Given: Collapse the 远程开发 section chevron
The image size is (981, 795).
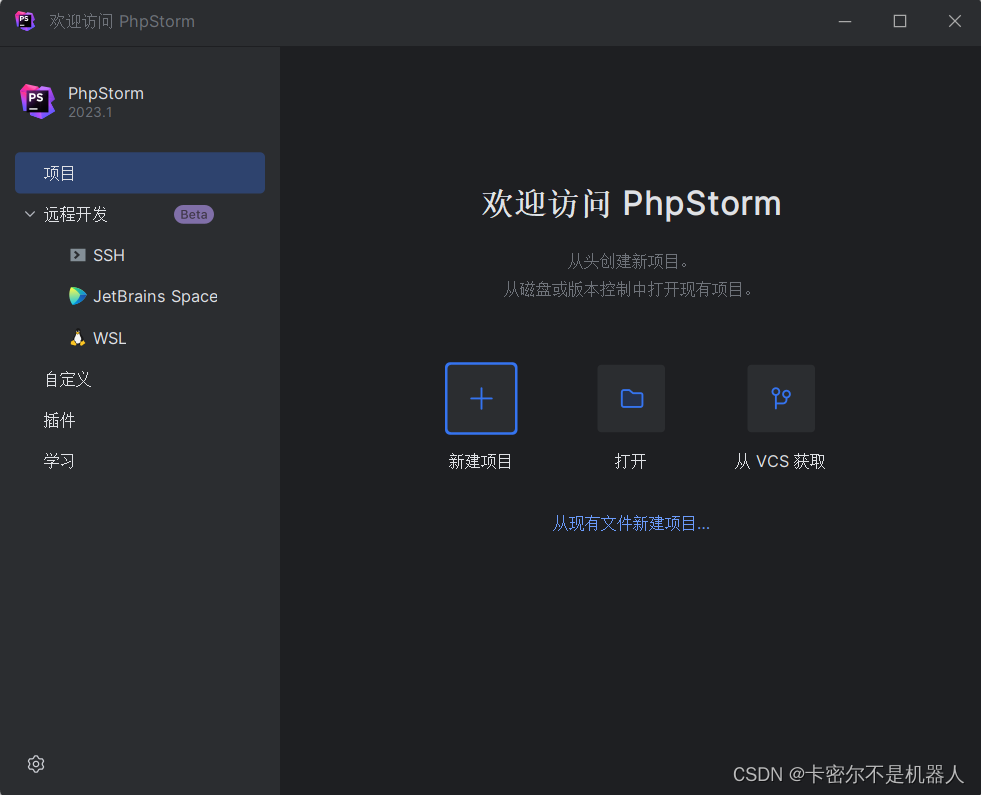Looking at the screenshot, I should pos(29,214).
